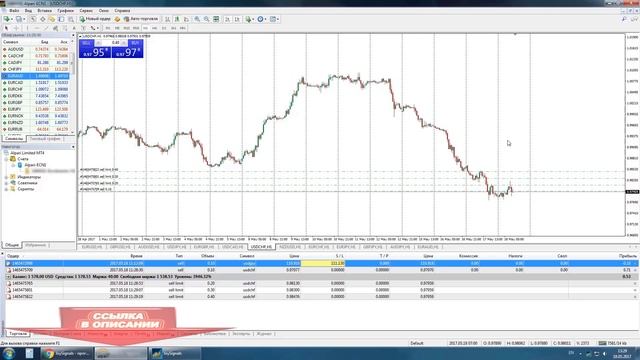Image resolution: width=640 pixels, height=360 pixels.
Task: Switch timeframe to D1
Action: [164, 28]
